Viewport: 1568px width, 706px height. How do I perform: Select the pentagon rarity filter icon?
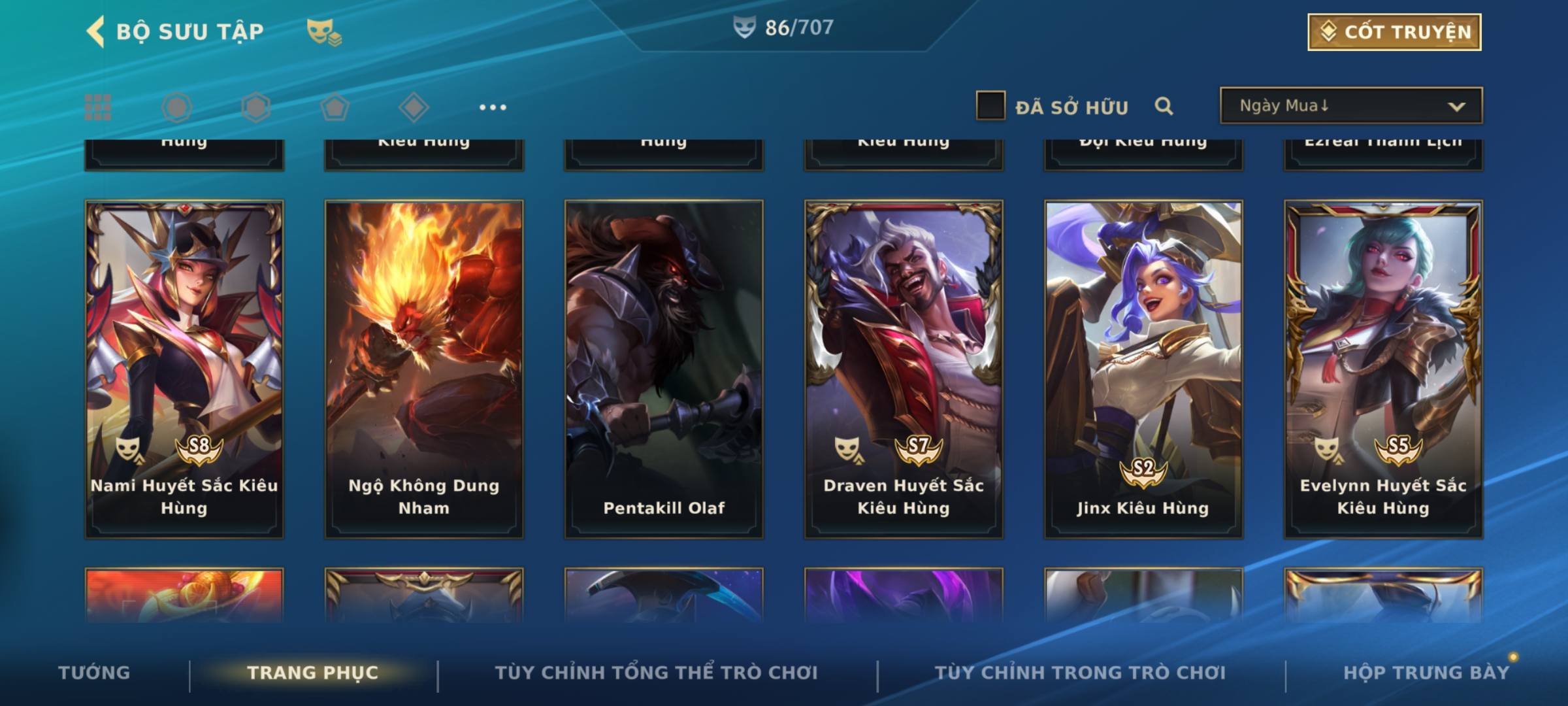pos(335,107)
